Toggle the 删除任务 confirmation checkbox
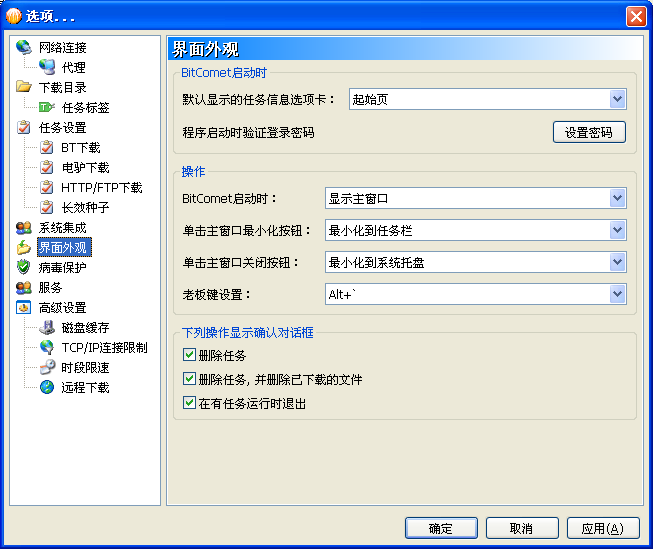Screen dimensions: 653x549 pyautogui.click(x=189, y=355)
